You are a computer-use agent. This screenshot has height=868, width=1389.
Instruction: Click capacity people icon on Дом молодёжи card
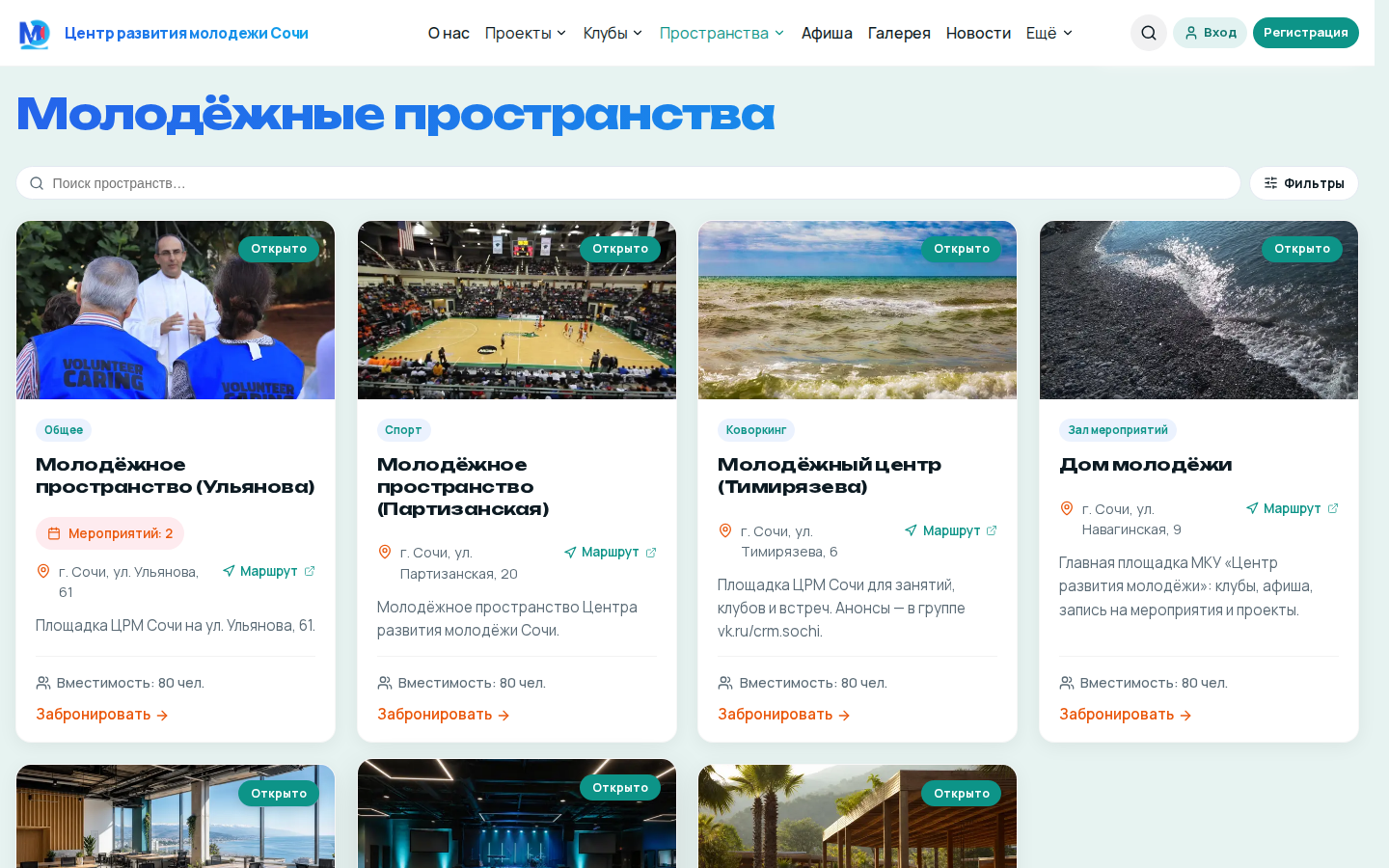point(1067,683)
